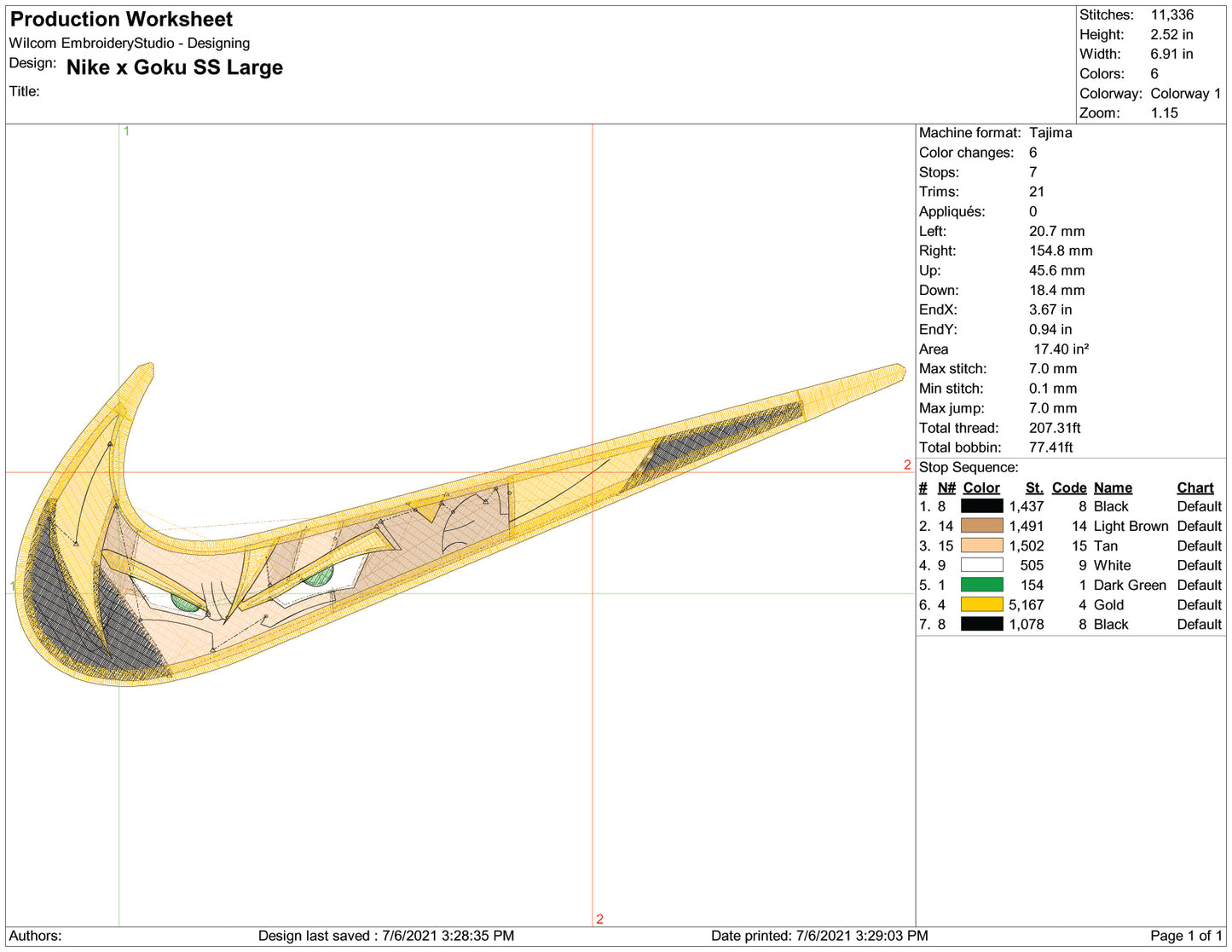Click the Colorway value 'Colorway 1'
The width and height of the screenshot is (1232, 952).
[x=1185, y=94]
